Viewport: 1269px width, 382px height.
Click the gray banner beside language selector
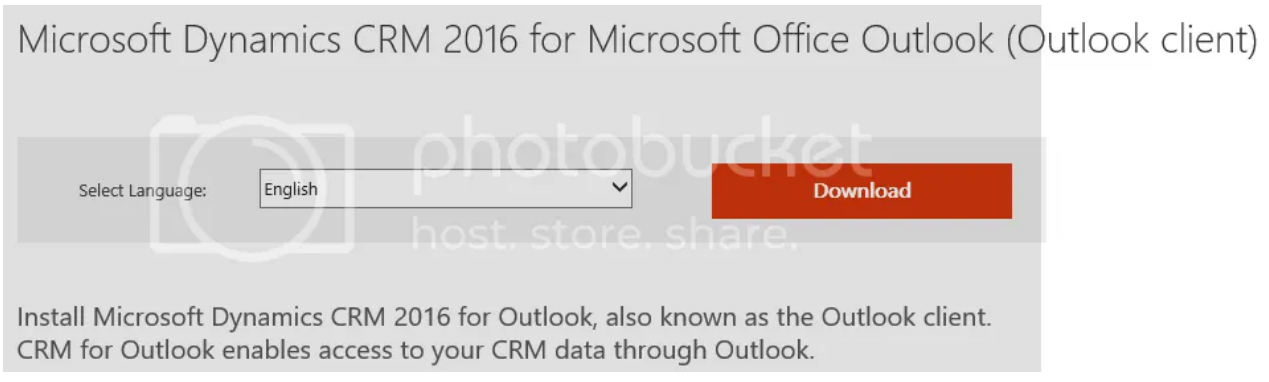click(x=532, y=189)
